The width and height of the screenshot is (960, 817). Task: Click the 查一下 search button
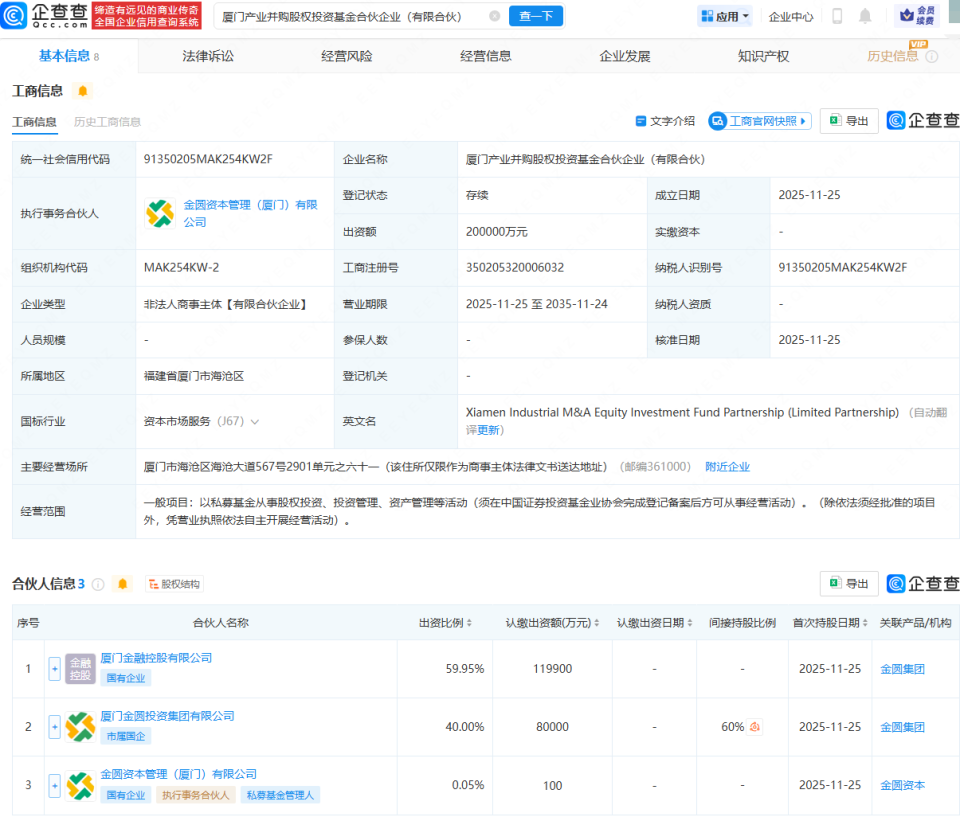[x=536, y=16]
